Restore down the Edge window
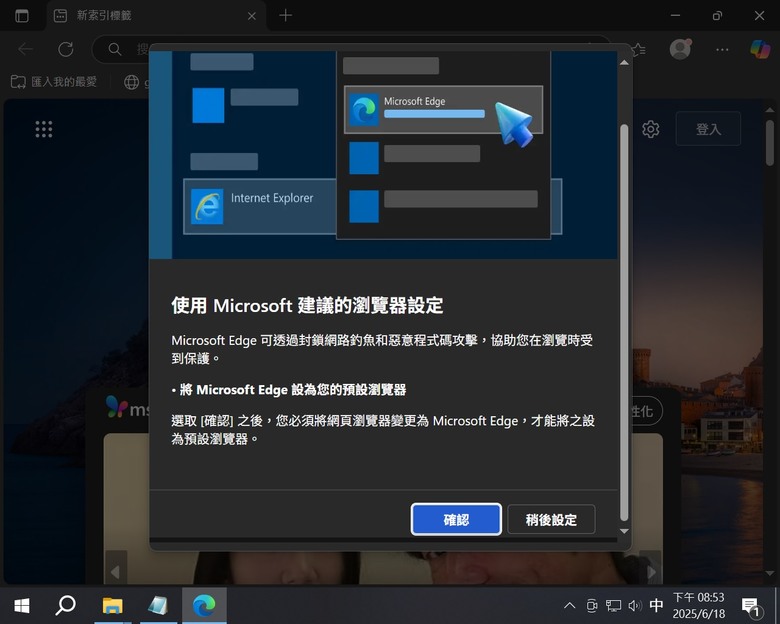The image size is (780, 624). click(x=717, y=16)
